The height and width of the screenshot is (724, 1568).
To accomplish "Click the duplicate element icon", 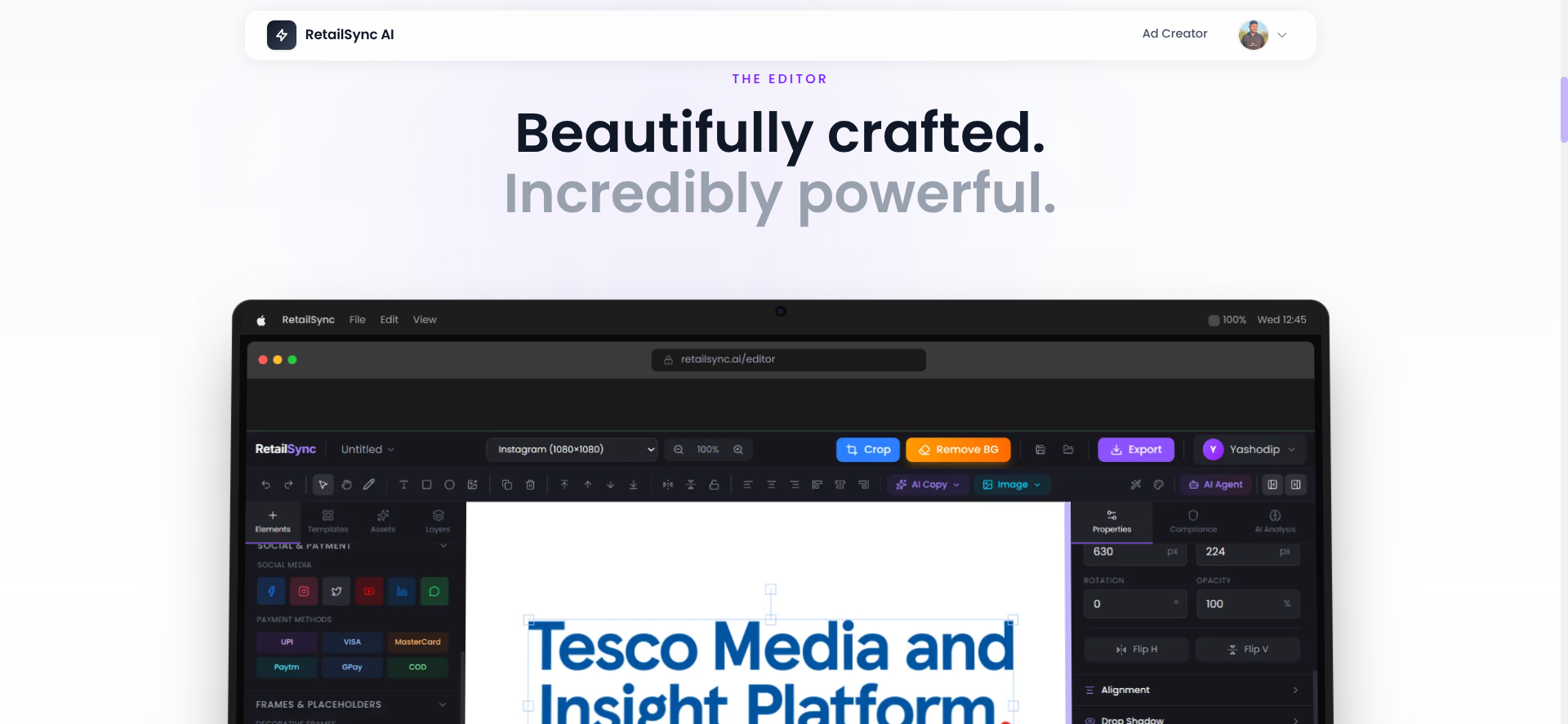I will (x=507, y=485).
